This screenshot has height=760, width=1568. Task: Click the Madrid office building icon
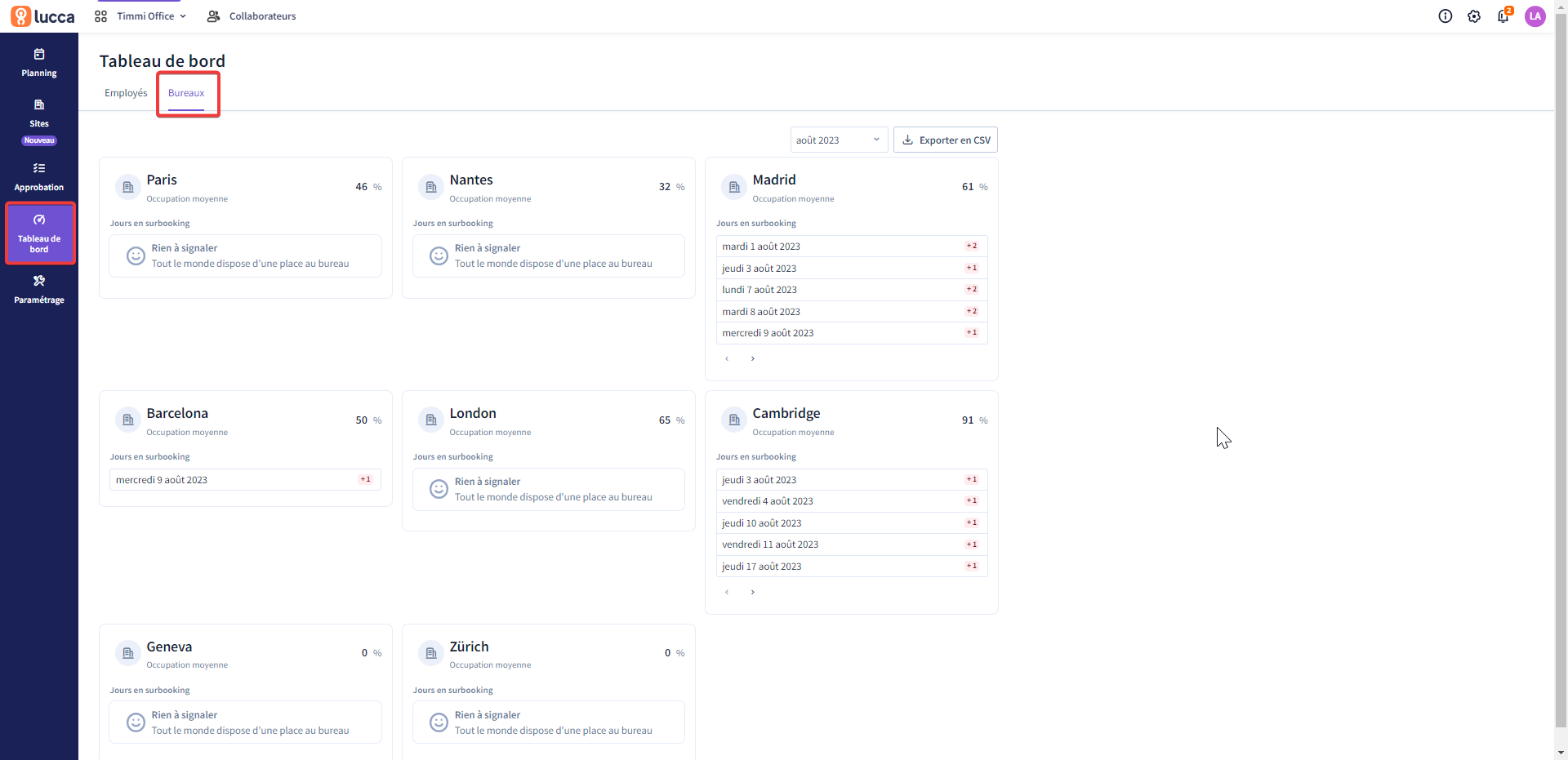pyautogui.click(x=734, y=187)
